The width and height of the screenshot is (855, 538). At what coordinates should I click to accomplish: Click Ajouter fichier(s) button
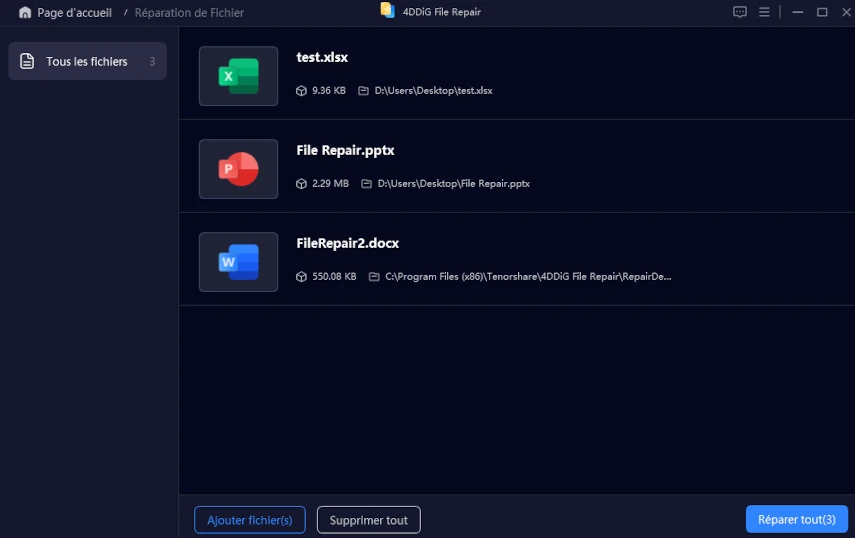[250, 520]
